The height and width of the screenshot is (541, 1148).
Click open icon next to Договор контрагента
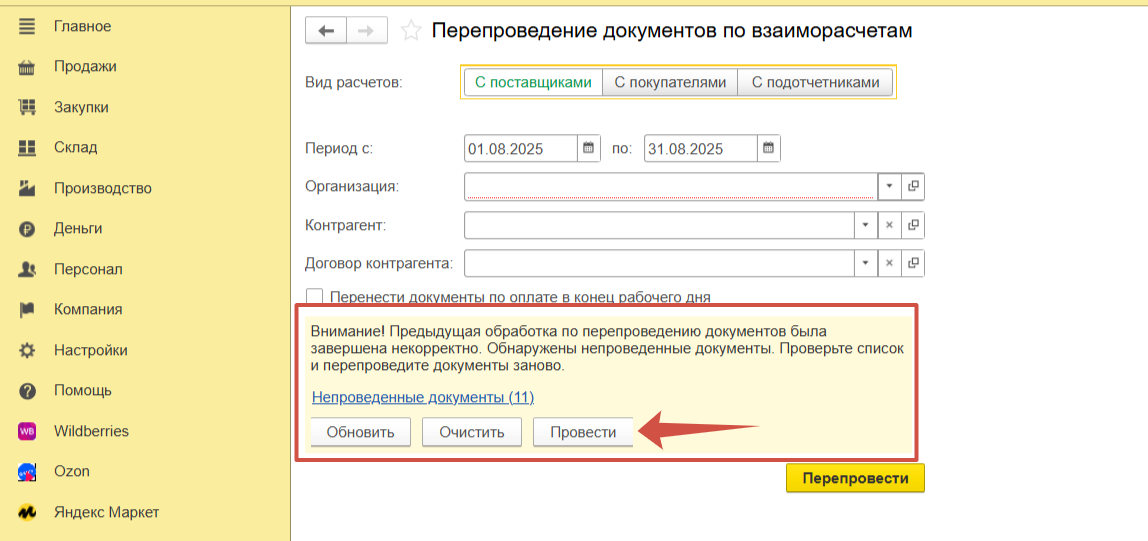(x=913, y=263)
